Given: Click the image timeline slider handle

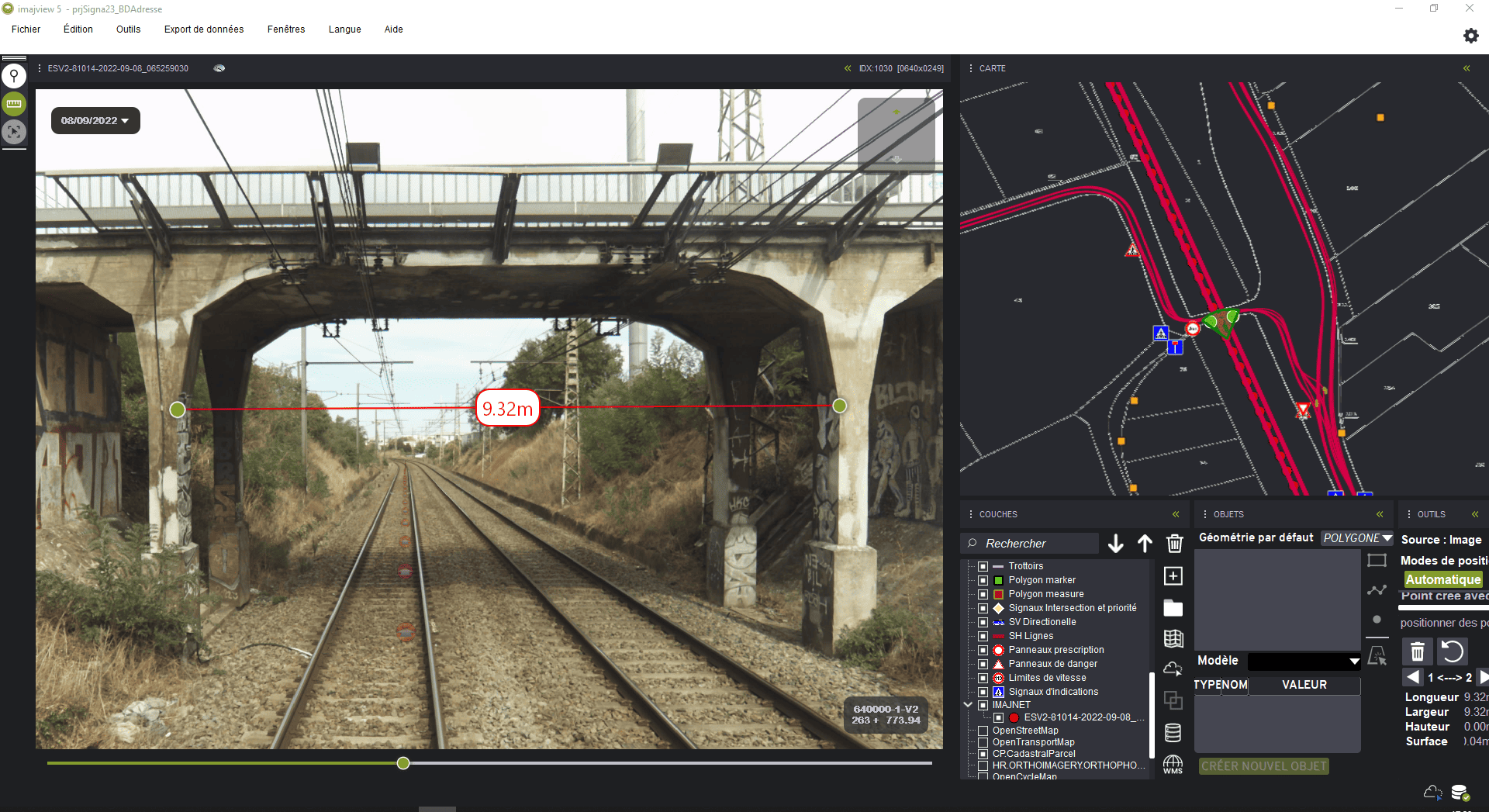Looking at the screenshot, I should point(403,763).
